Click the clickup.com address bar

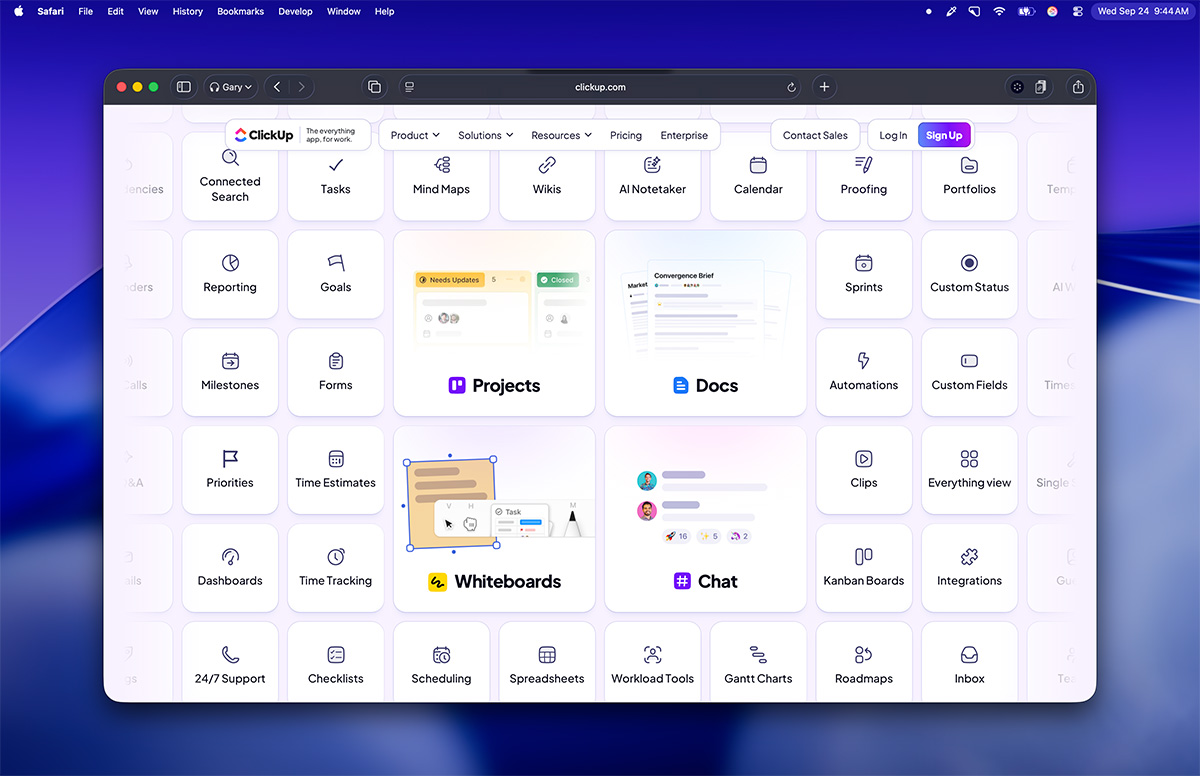(x=600, y=87)
